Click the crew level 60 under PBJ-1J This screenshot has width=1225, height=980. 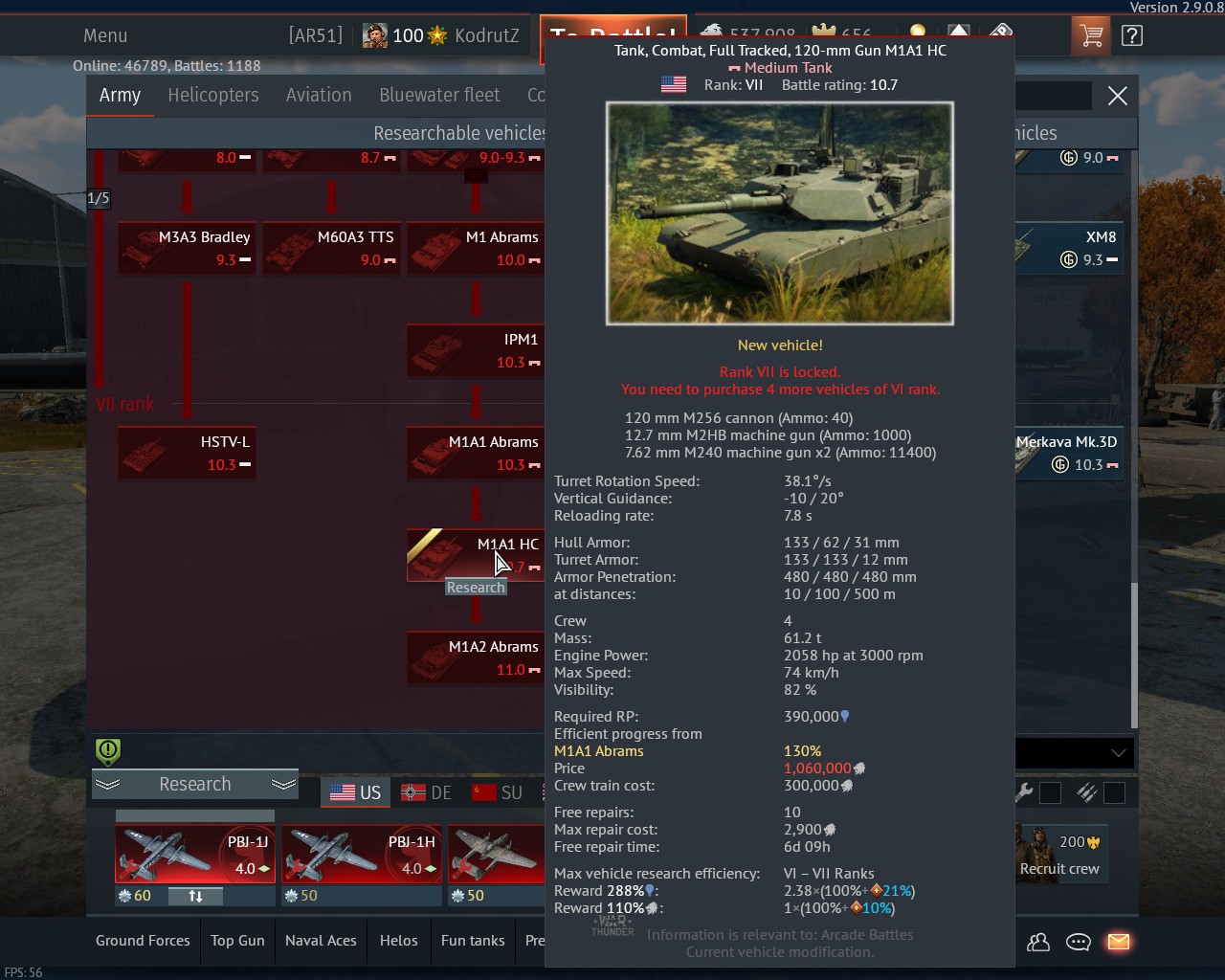(x=134, y=896)
